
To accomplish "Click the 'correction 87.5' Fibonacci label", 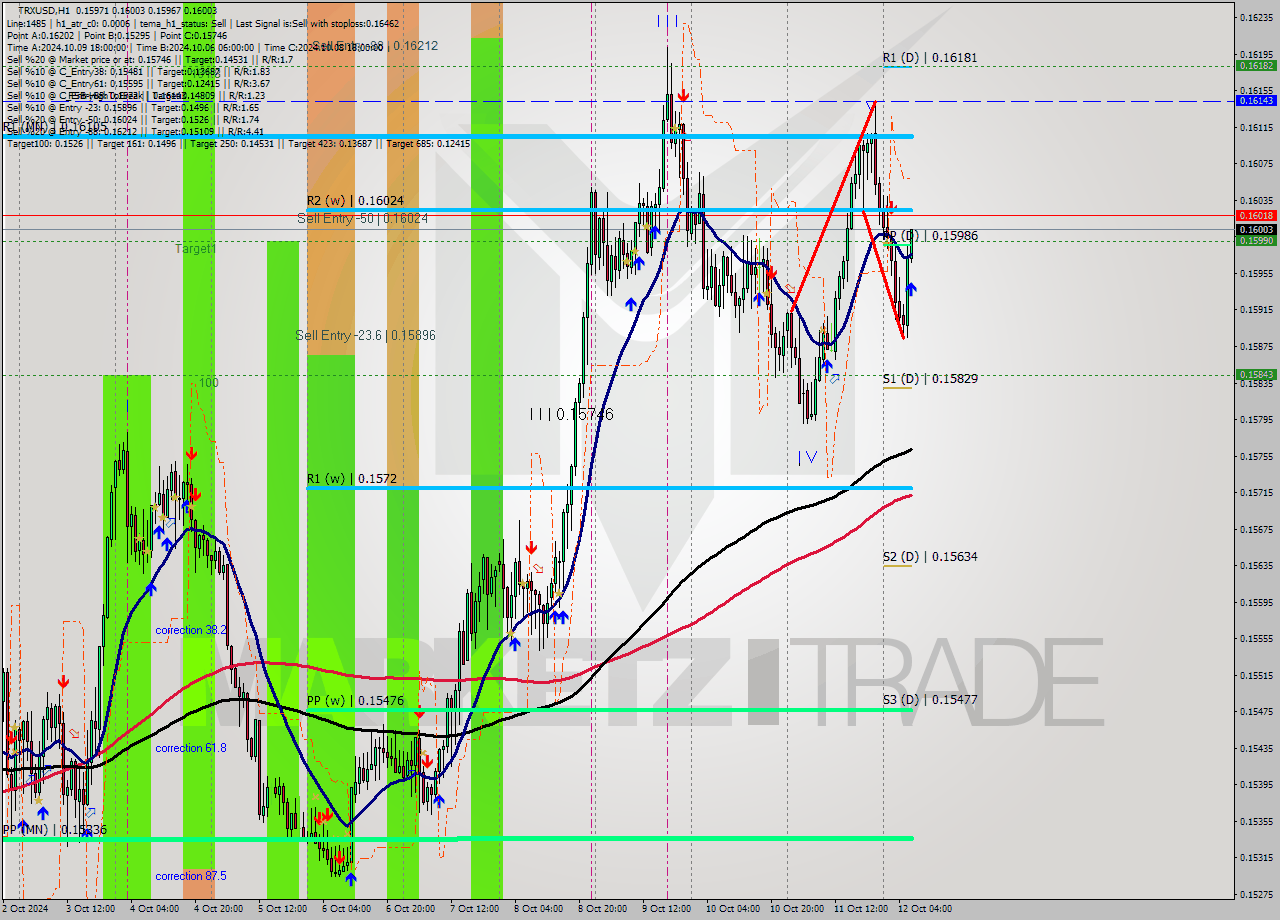I will coord(191,876).
